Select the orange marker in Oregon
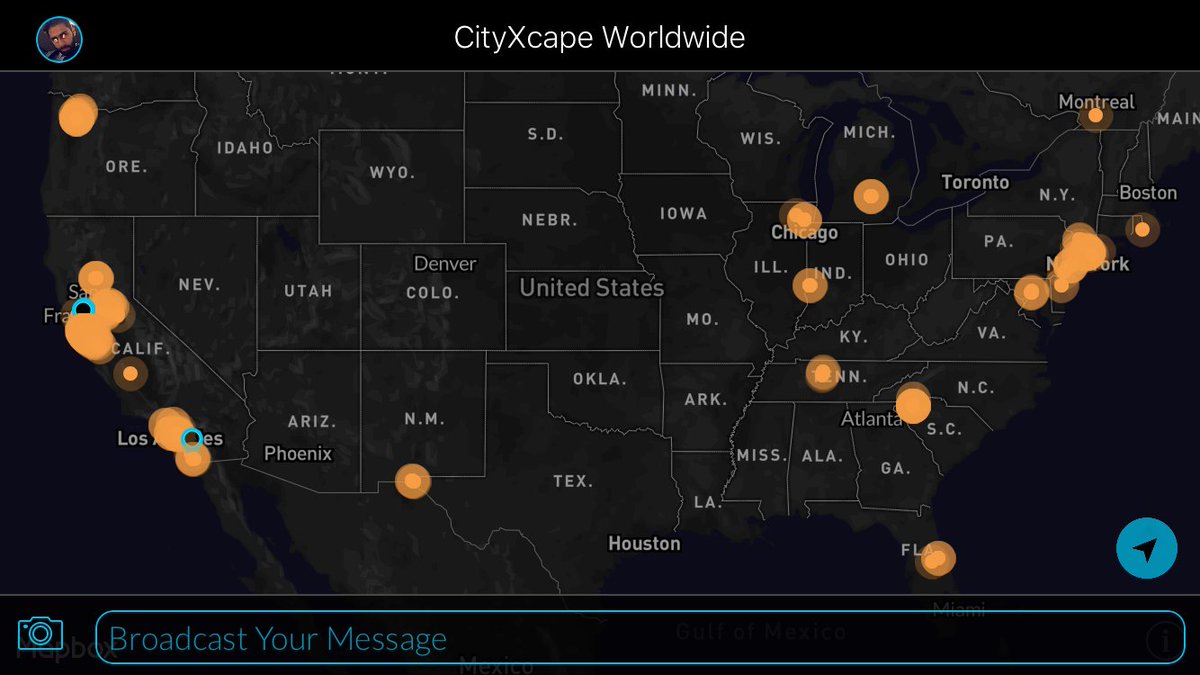The height and width of the screenshot is (675, 1200). click(x=77, y=116)
